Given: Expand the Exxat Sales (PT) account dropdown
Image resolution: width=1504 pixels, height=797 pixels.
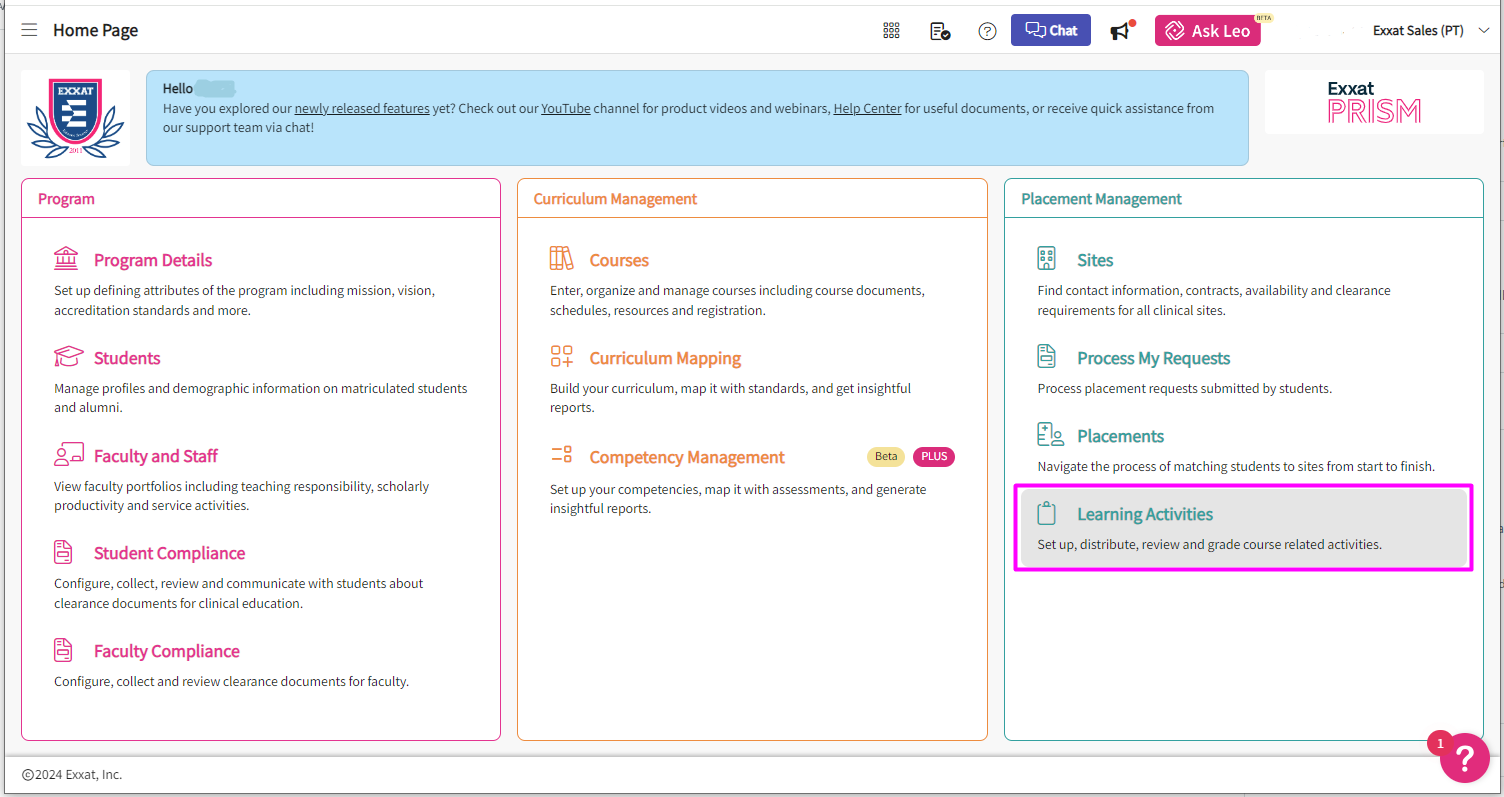Looking at the screenshot, I should coord(1431,31).
